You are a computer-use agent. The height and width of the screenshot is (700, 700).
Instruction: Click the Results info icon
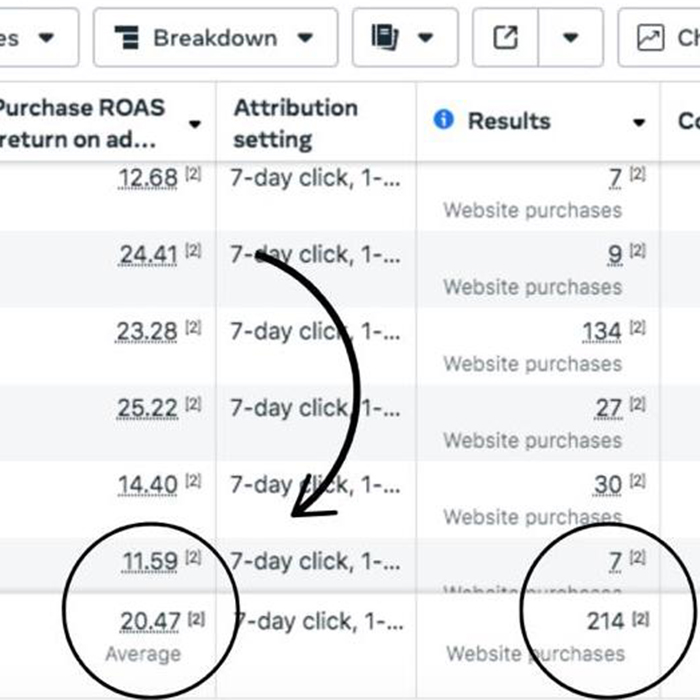(443, 120)
